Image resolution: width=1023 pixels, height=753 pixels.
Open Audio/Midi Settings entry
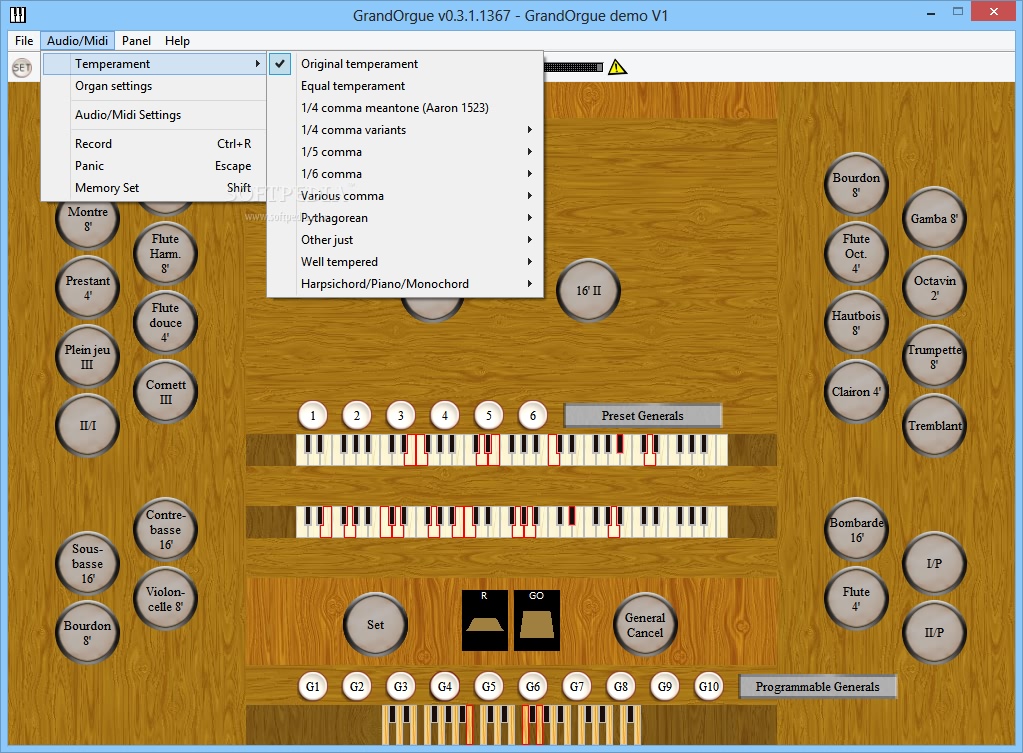pyautogui.click(x=154, y=115)
